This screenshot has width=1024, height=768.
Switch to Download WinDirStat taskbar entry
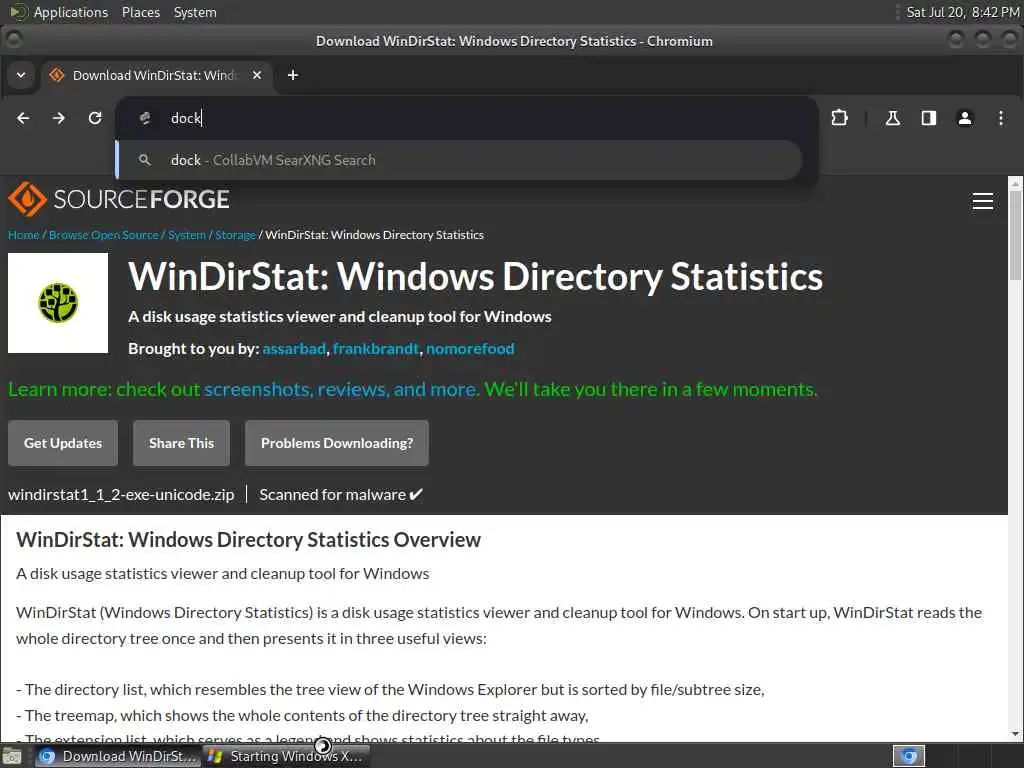click(x=118, y=756)
